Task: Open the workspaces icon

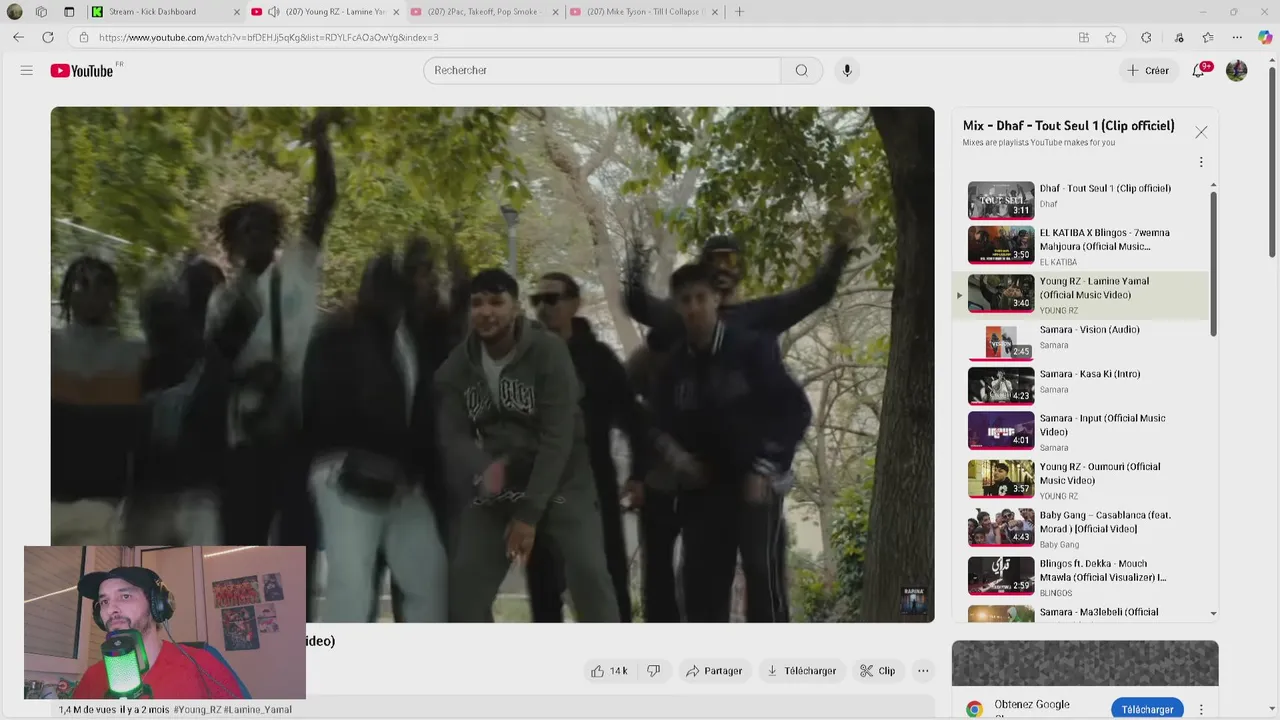Action: point(41,12)
